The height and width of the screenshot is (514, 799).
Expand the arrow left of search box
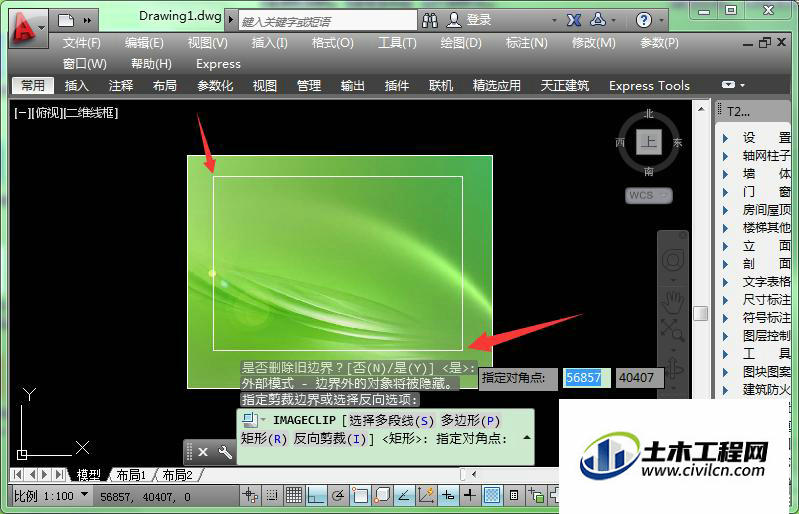[x=231, y=20]
